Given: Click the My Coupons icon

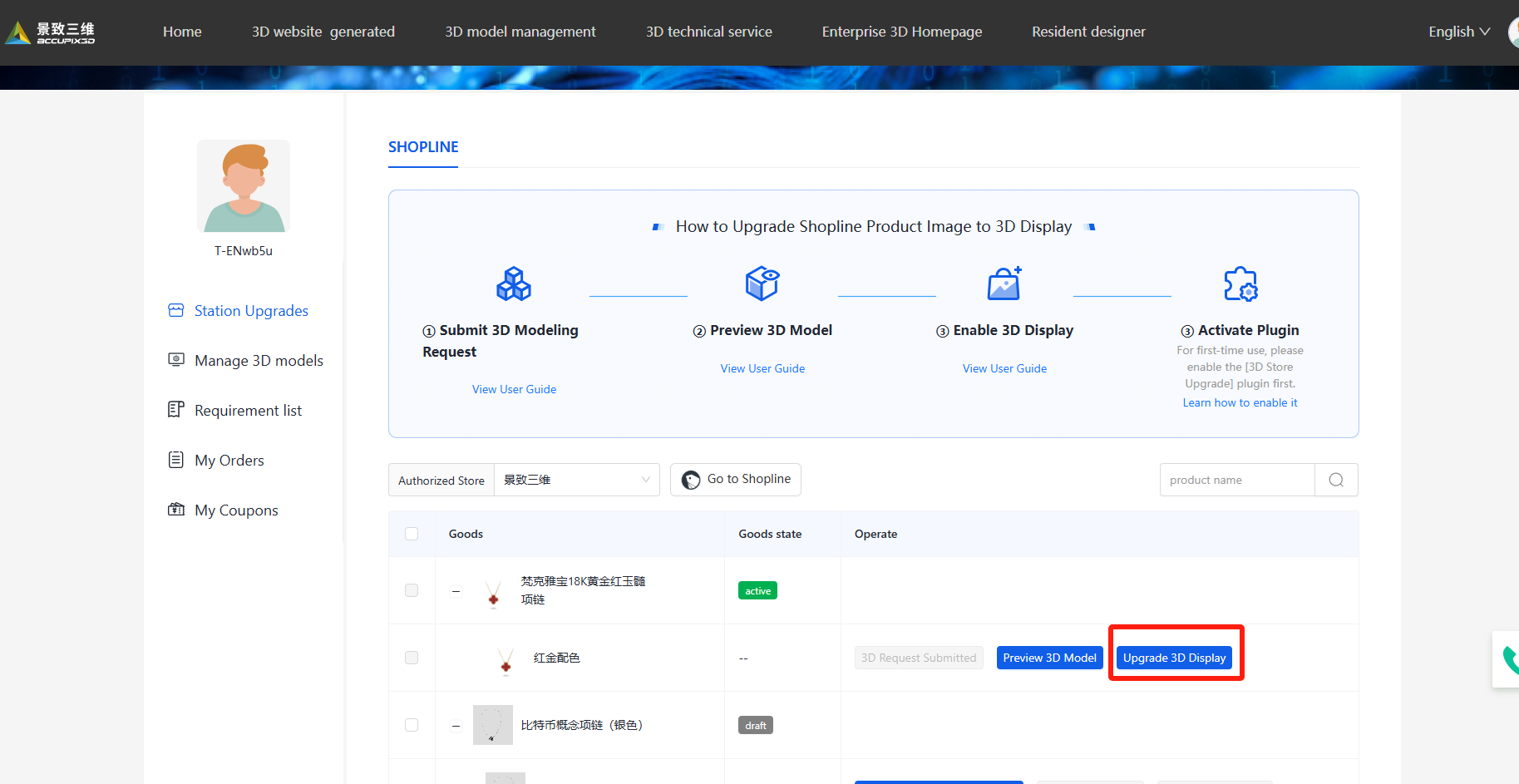Looking at the screenshot, I should (x=176, y=510).
